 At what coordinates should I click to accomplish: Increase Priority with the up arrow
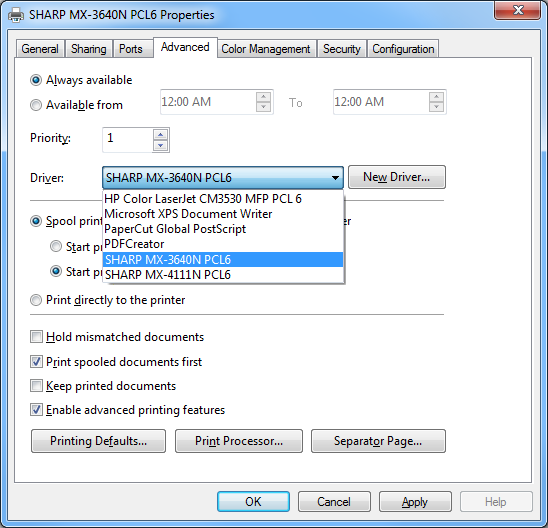160,135
